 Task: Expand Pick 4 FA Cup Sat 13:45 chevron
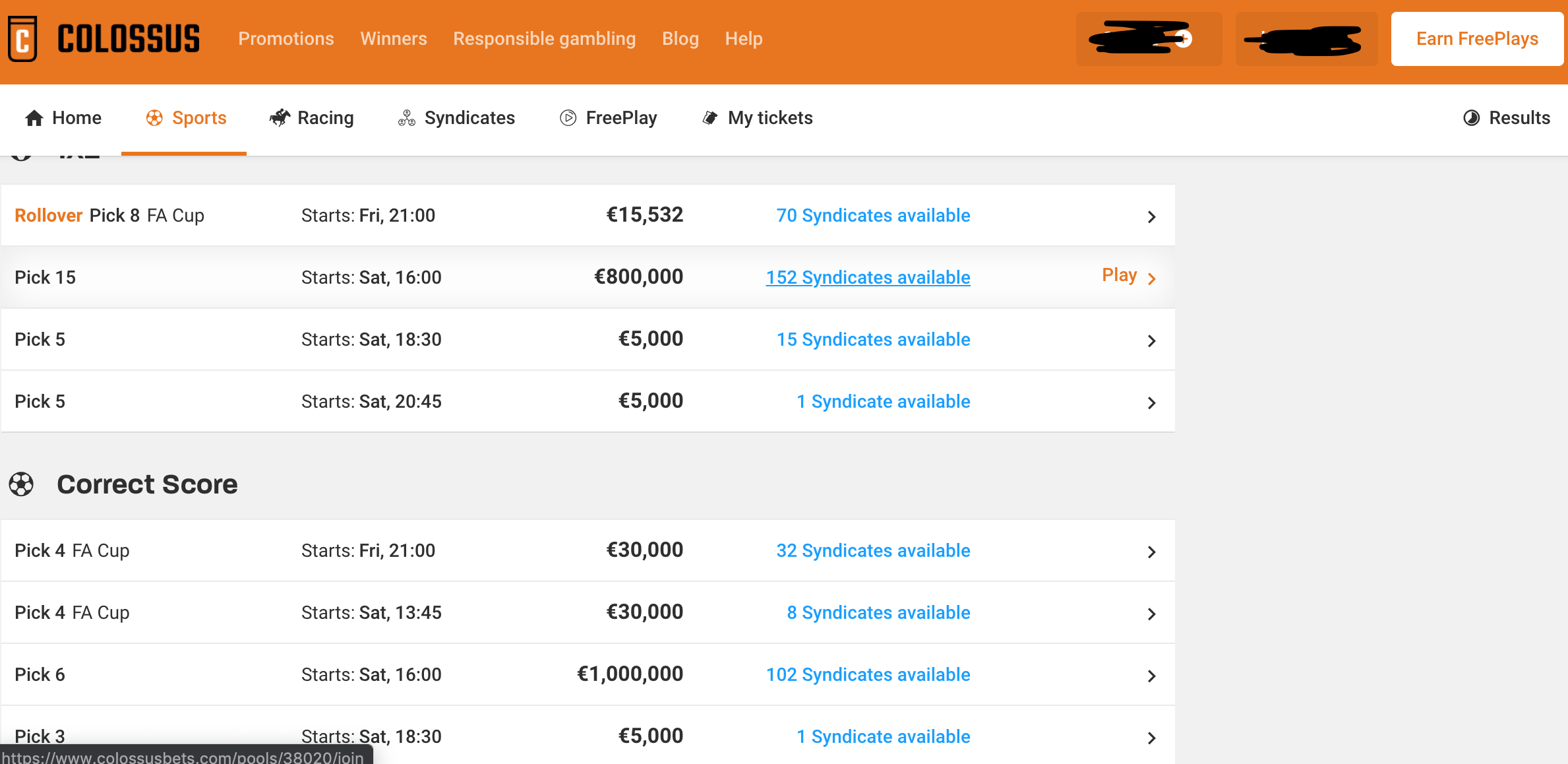pos(1151,614)
